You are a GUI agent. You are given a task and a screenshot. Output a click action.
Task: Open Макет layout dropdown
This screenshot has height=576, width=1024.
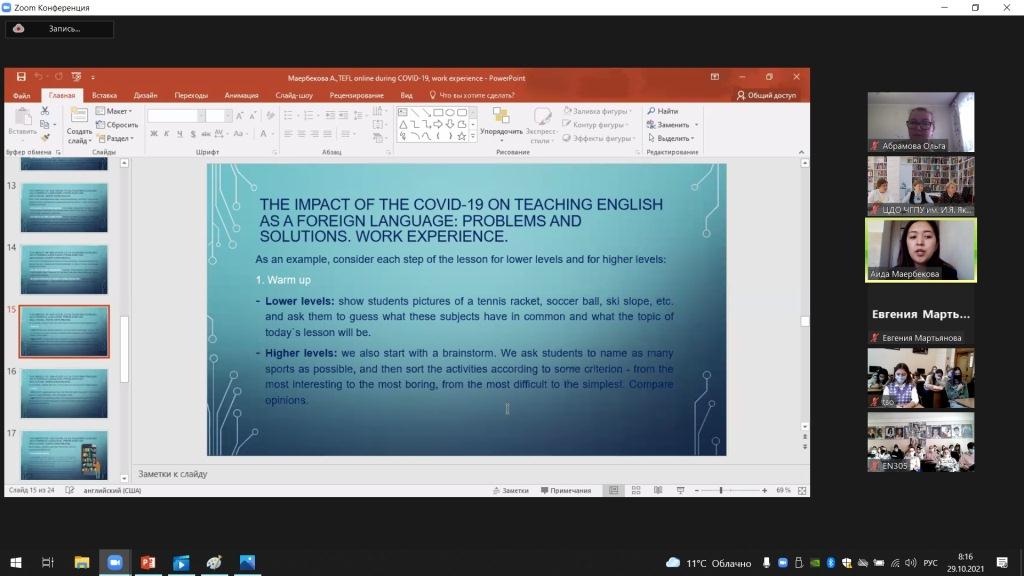114,111
